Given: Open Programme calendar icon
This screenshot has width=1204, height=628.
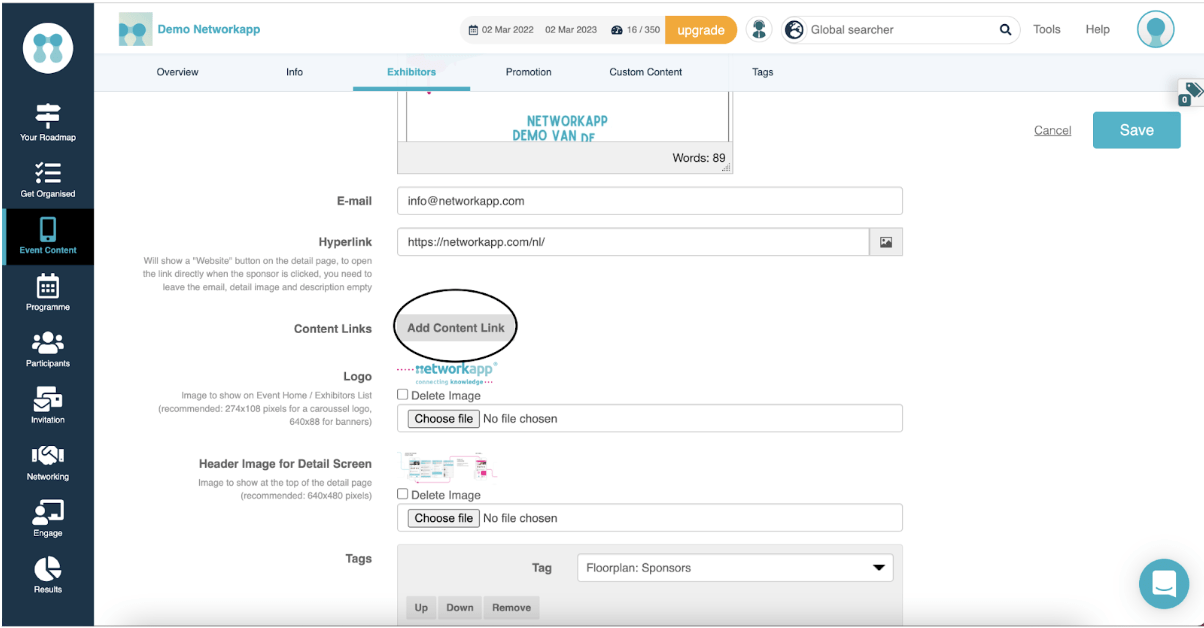Looking at the screenshot, I should [48, 286].
